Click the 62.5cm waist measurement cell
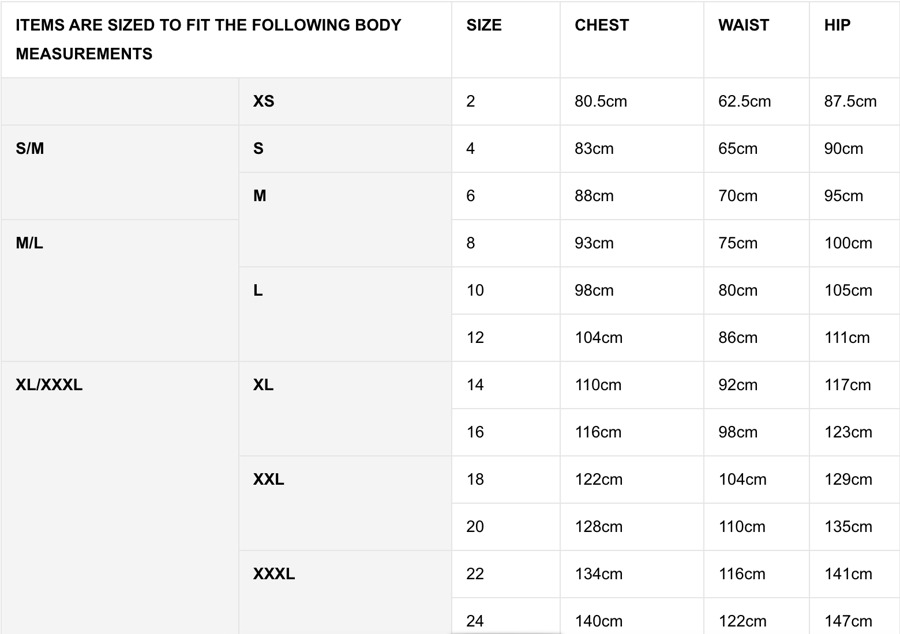This screenshot has height=634, width=900. click(x=745, y=101)
